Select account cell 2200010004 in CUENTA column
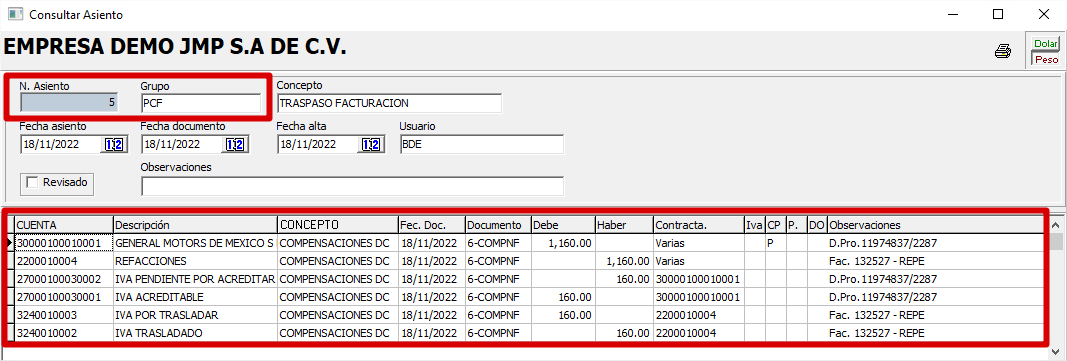This screenshot has height=361, width=1067. (x=63, y=260)
